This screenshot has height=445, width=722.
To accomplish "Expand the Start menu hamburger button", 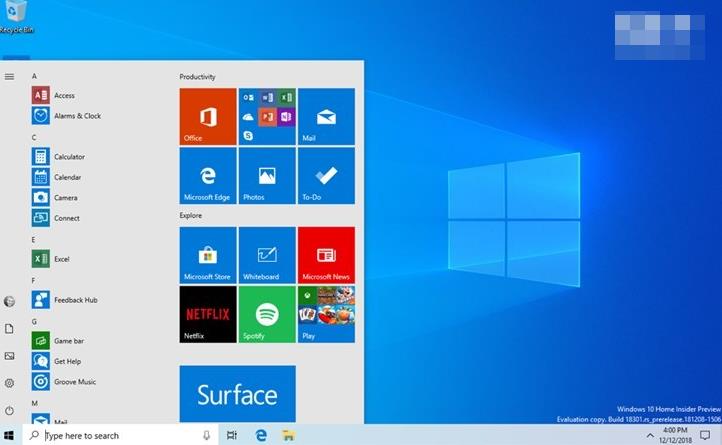I will [x=9, y=76].
